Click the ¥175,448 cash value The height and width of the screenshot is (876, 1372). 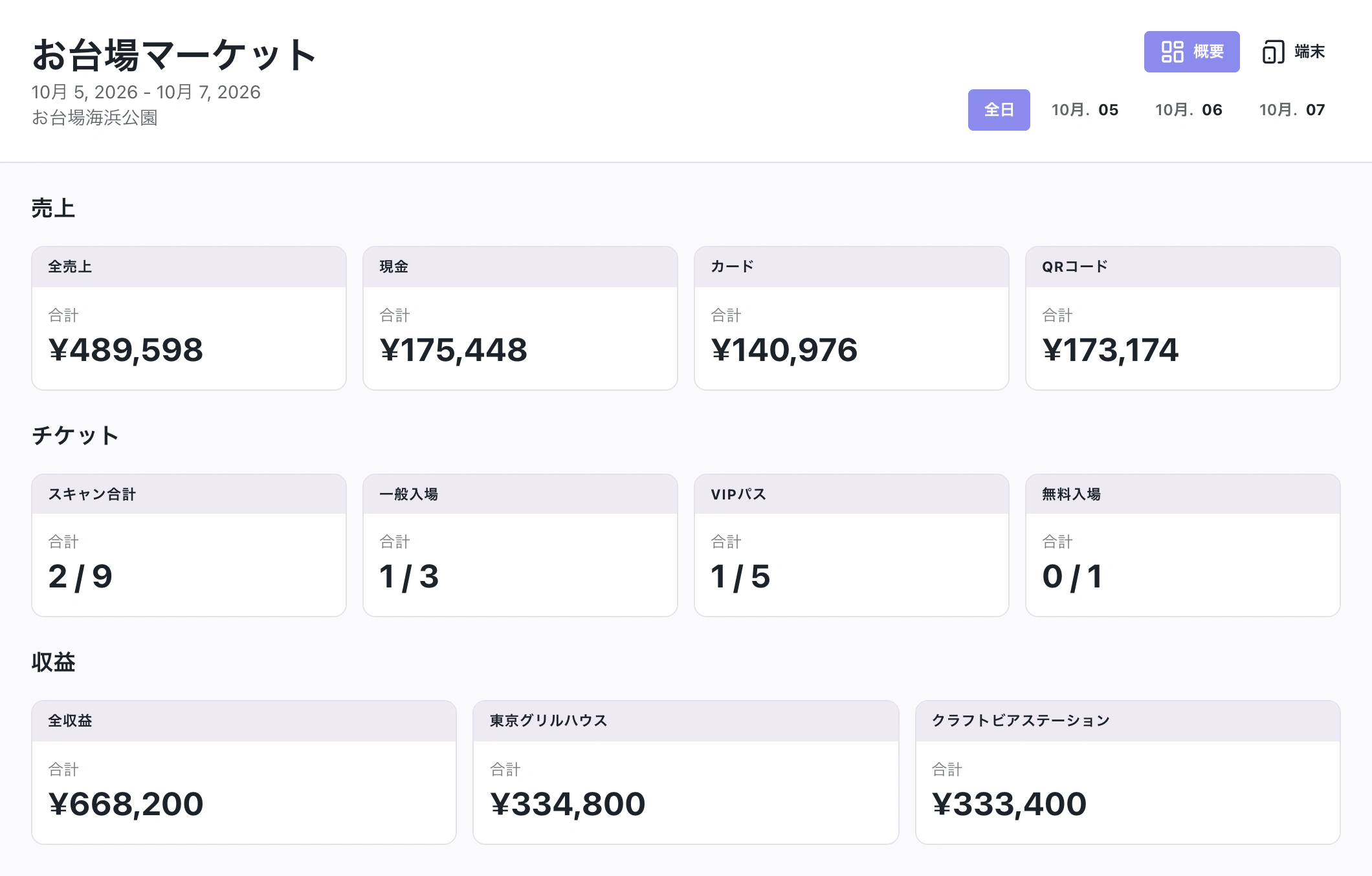(453, 350)
